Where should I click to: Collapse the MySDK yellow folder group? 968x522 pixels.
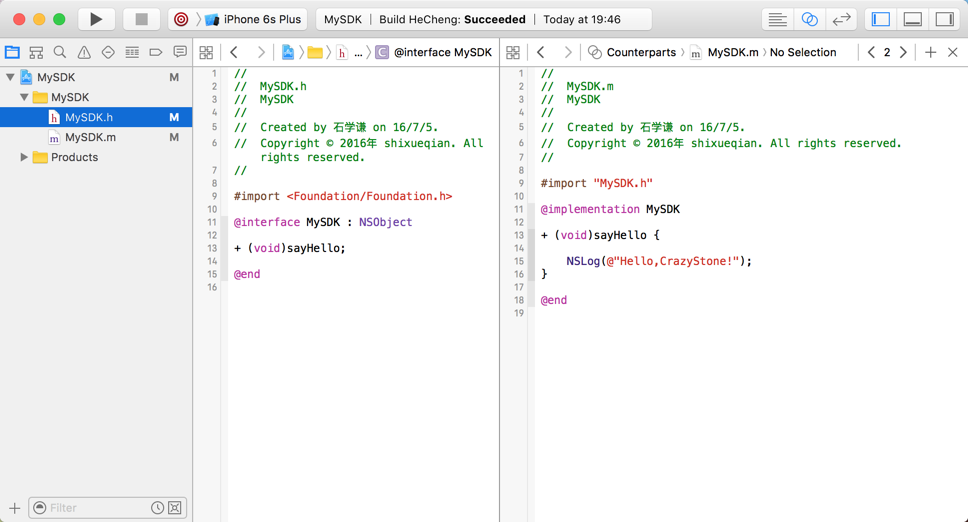coord(24,97)
